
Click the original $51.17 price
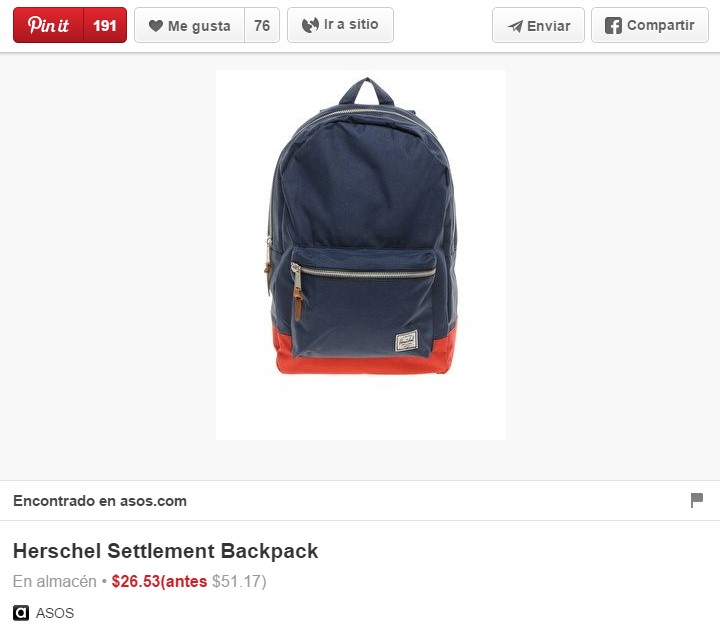[x=236, y=581]
